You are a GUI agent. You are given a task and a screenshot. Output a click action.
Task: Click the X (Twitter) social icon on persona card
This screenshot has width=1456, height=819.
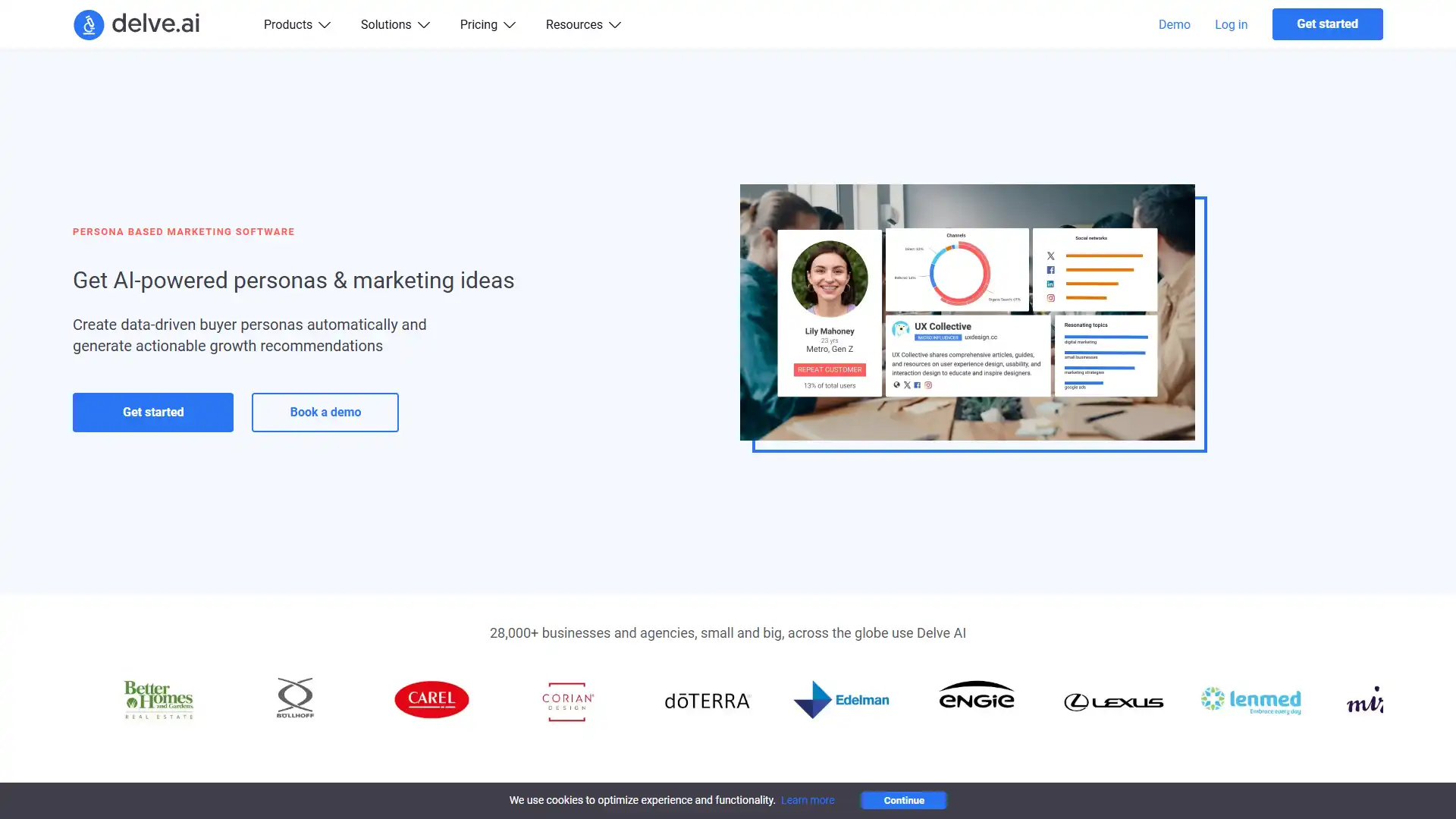pos(907,385)
